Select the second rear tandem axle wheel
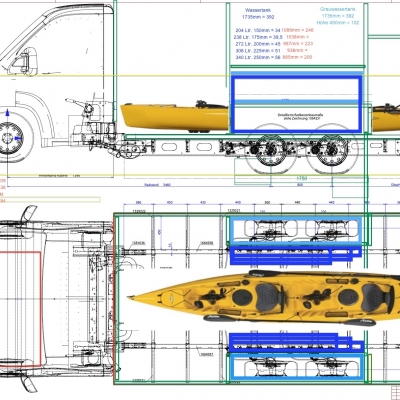This screenshot has width=400, height=400. (x=332, y=149)
